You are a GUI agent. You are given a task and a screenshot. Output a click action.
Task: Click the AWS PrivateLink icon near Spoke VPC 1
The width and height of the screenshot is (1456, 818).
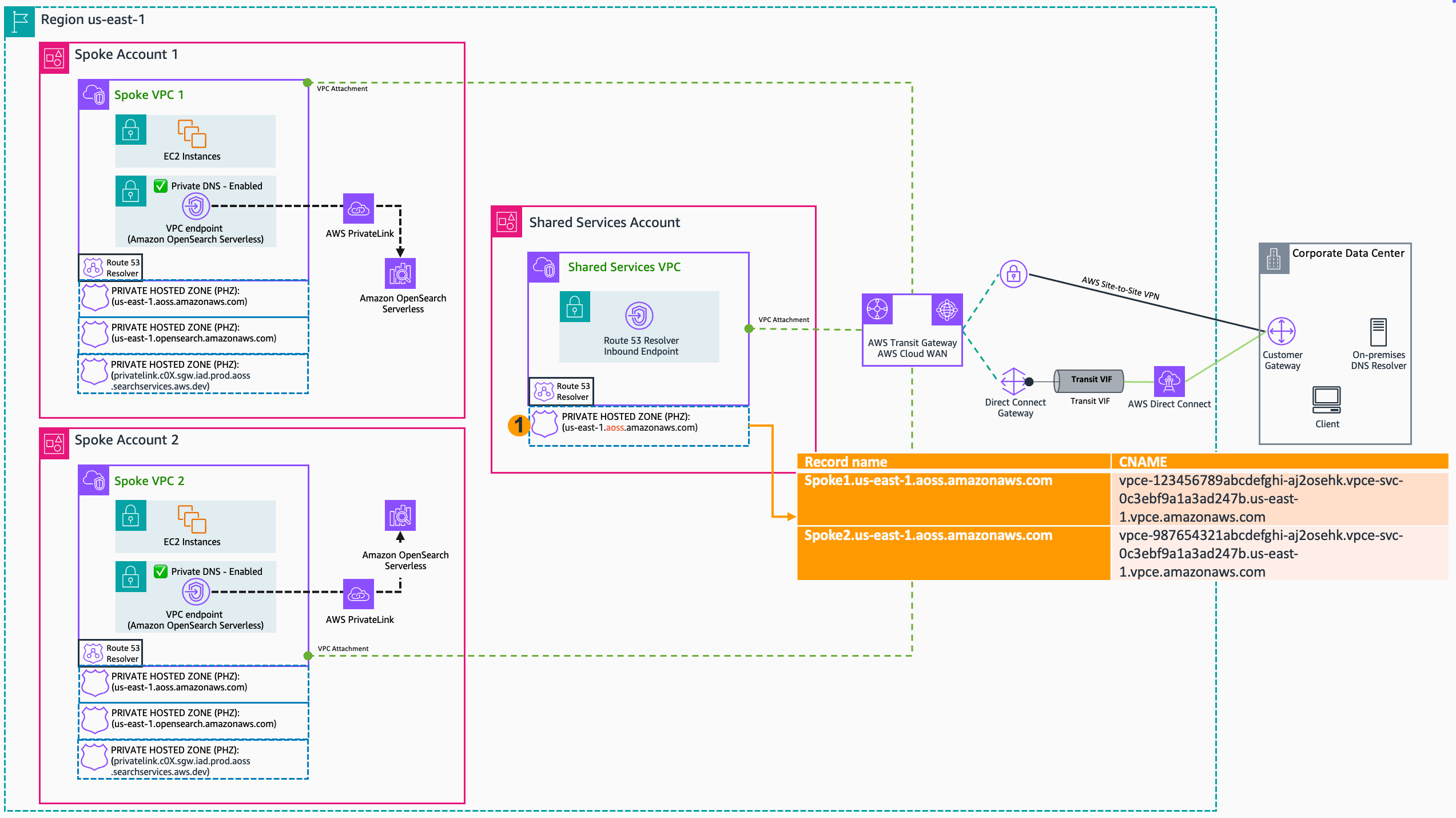(x=358, y=209)
